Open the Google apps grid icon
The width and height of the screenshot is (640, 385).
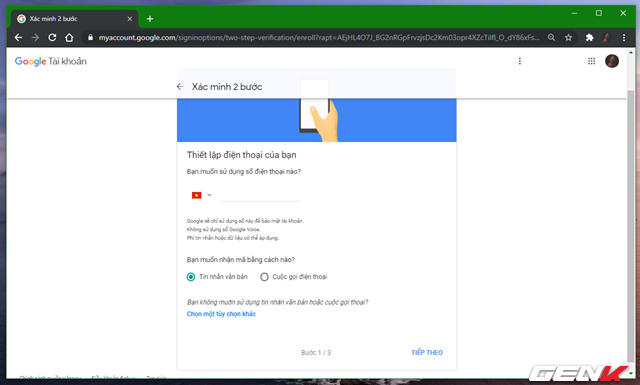click(x=591, y=61)
